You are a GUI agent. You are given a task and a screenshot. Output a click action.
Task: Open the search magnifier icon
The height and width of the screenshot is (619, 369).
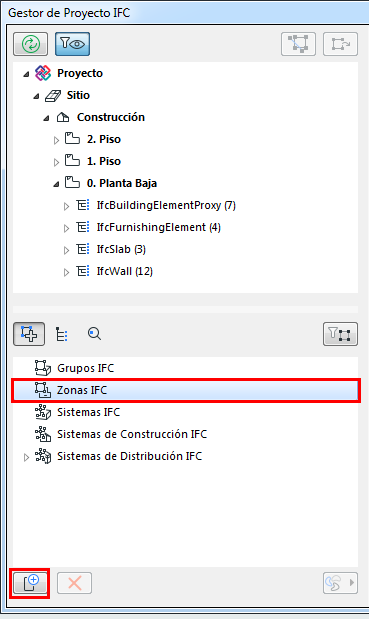tap(94, 334)
